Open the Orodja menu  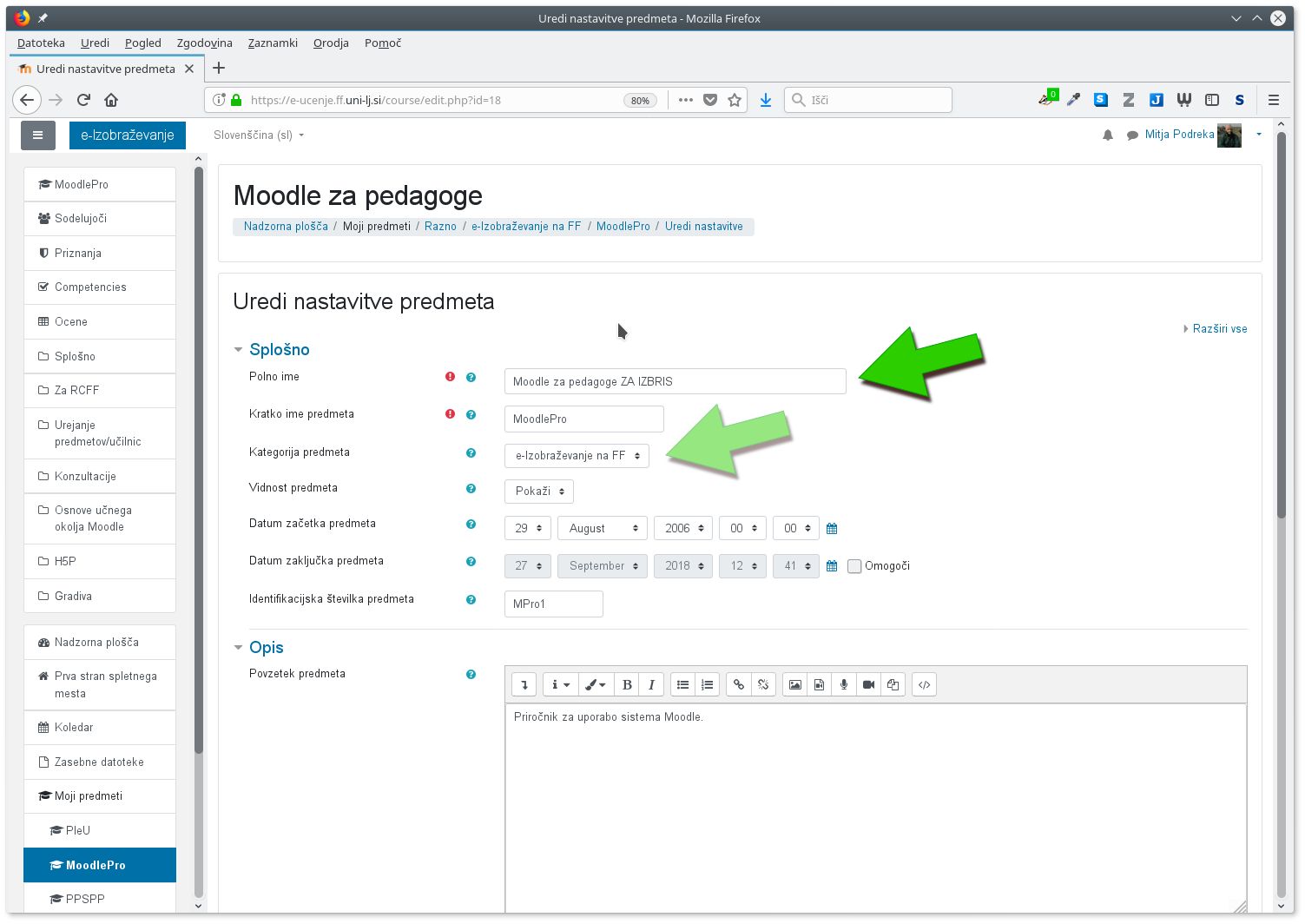[331, 43]
